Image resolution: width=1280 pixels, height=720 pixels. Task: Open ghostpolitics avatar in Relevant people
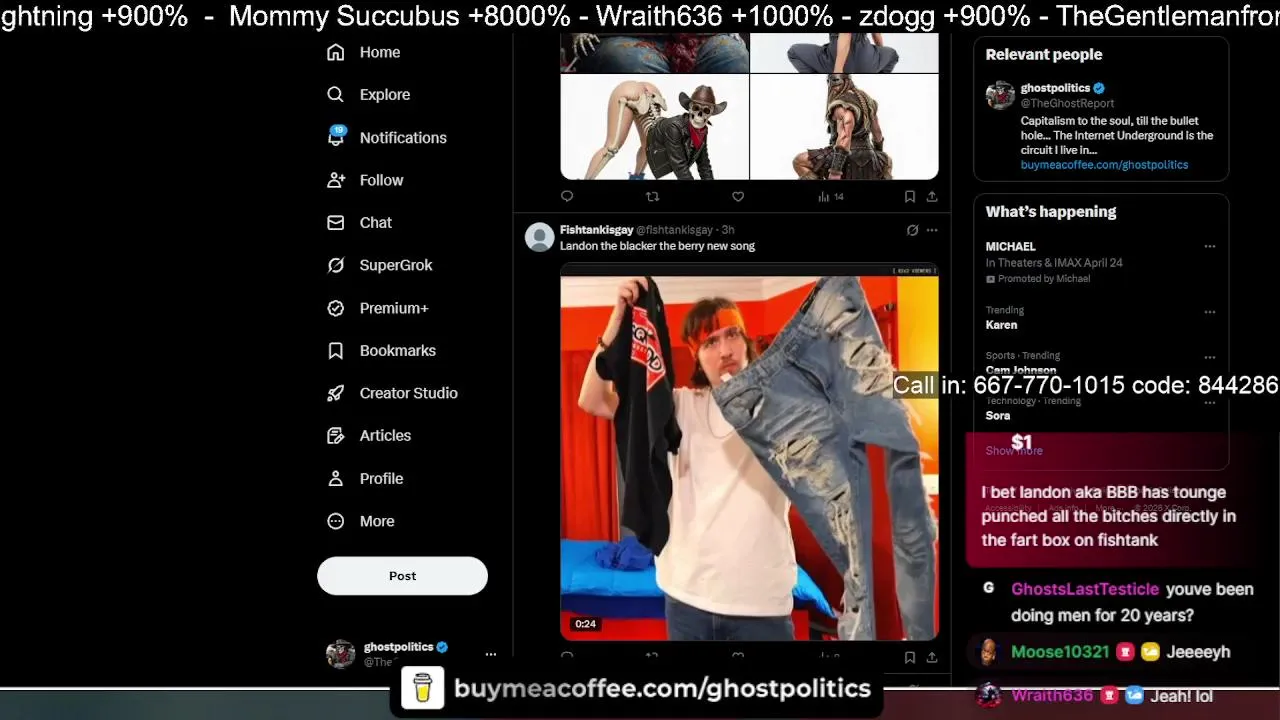1000,95
